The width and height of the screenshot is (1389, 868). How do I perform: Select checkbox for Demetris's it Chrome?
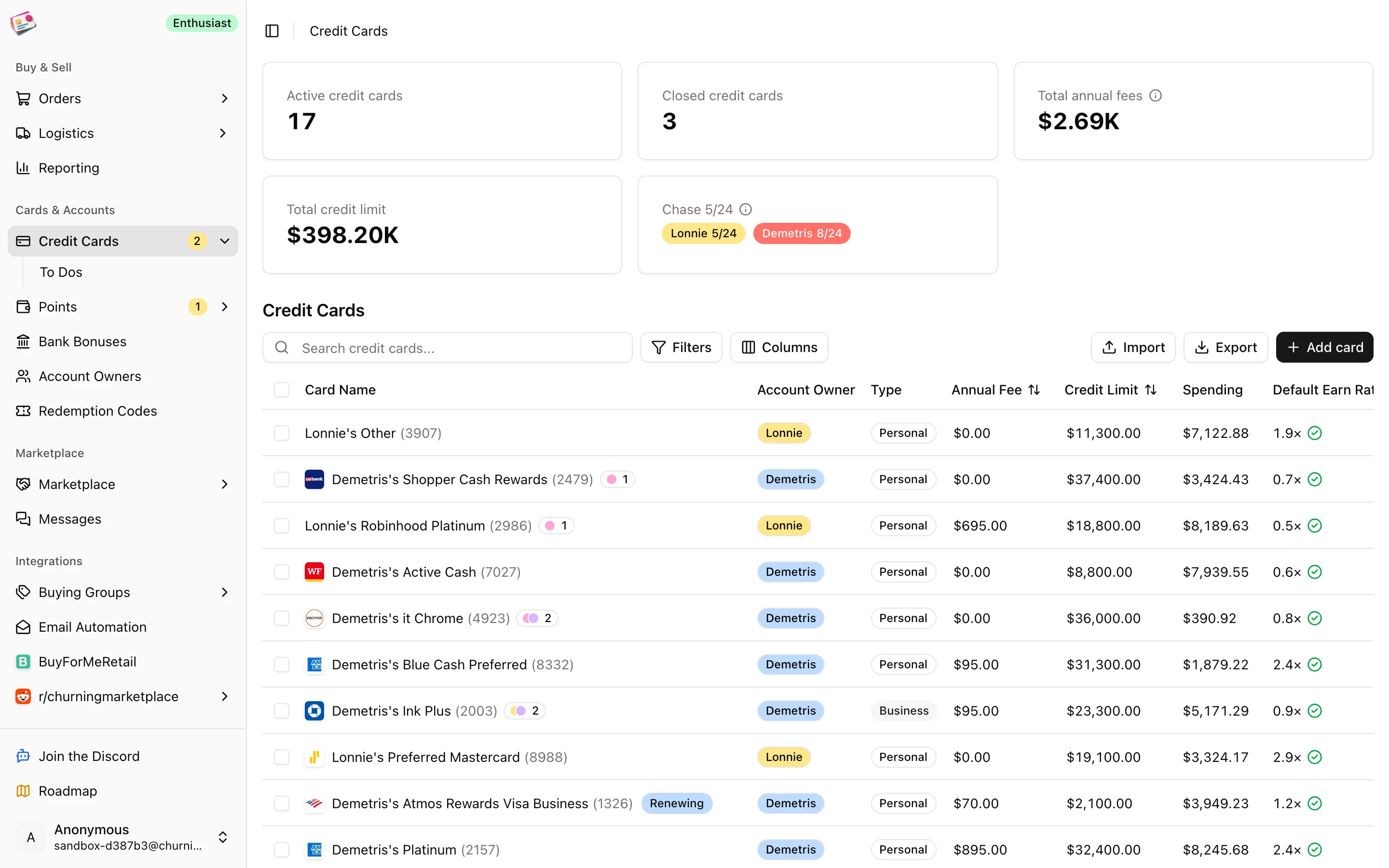pos(281,618)
